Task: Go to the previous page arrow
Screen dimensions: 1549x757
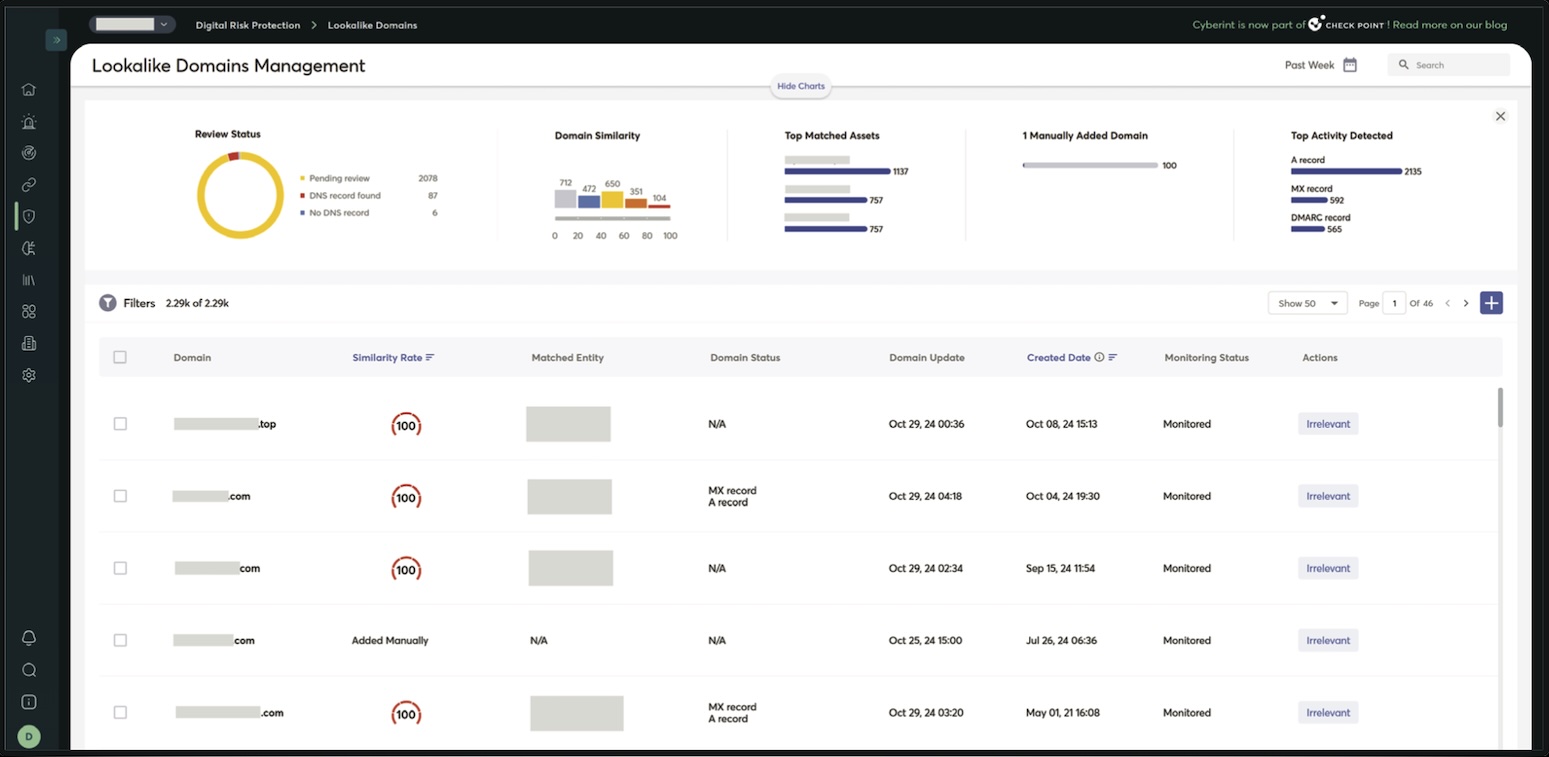Action: [1447, 303]
